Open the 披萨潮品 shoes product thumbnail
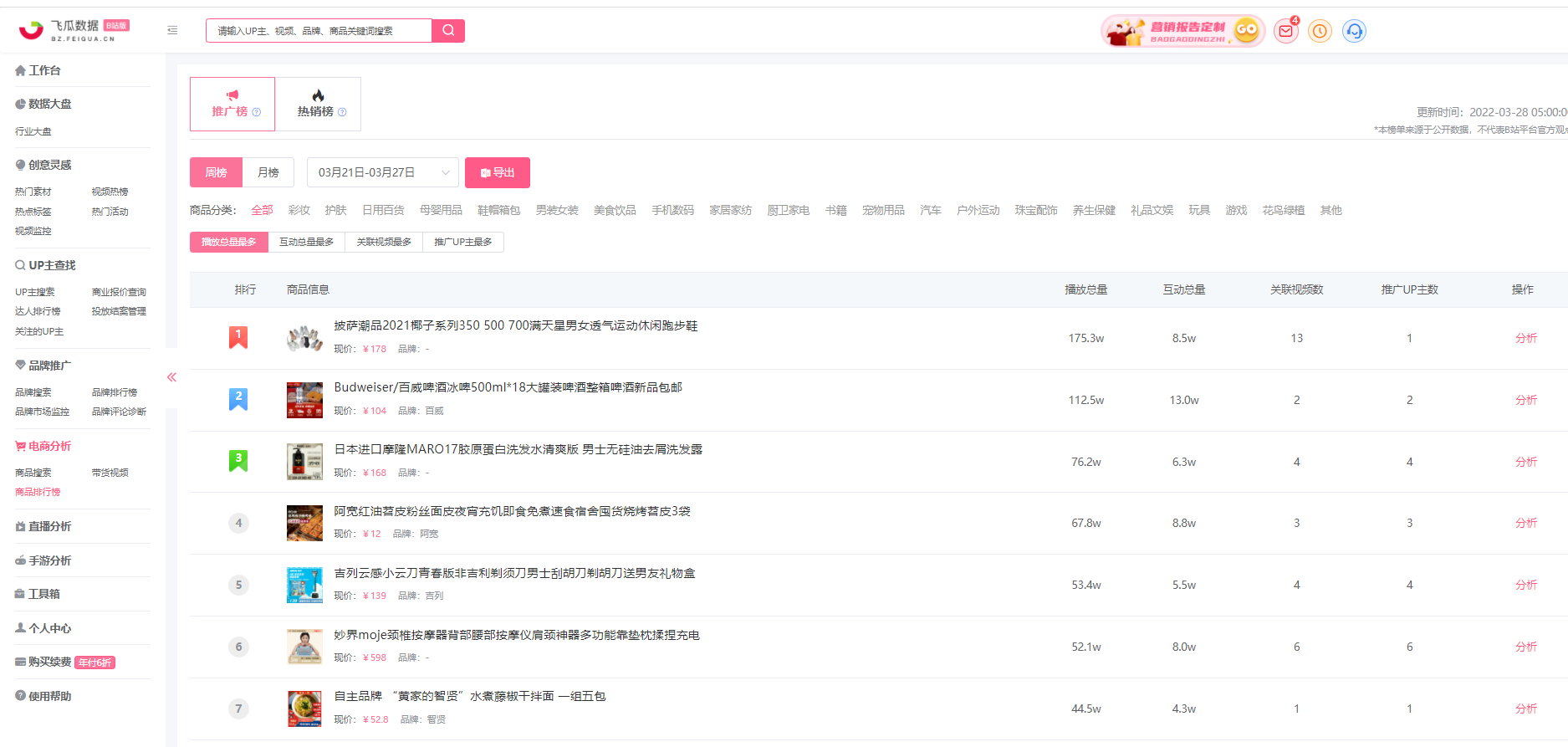 304,338
